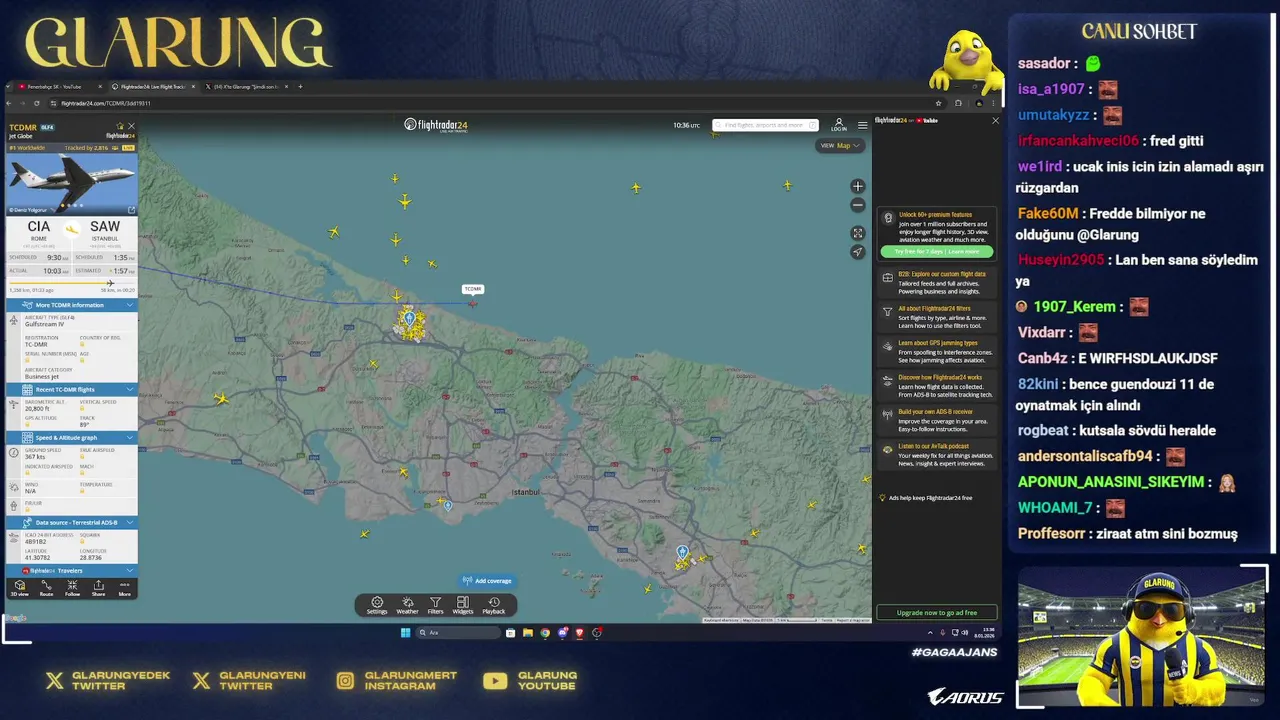
Task: Click Add coverage button on map
Action: point(487,580)
